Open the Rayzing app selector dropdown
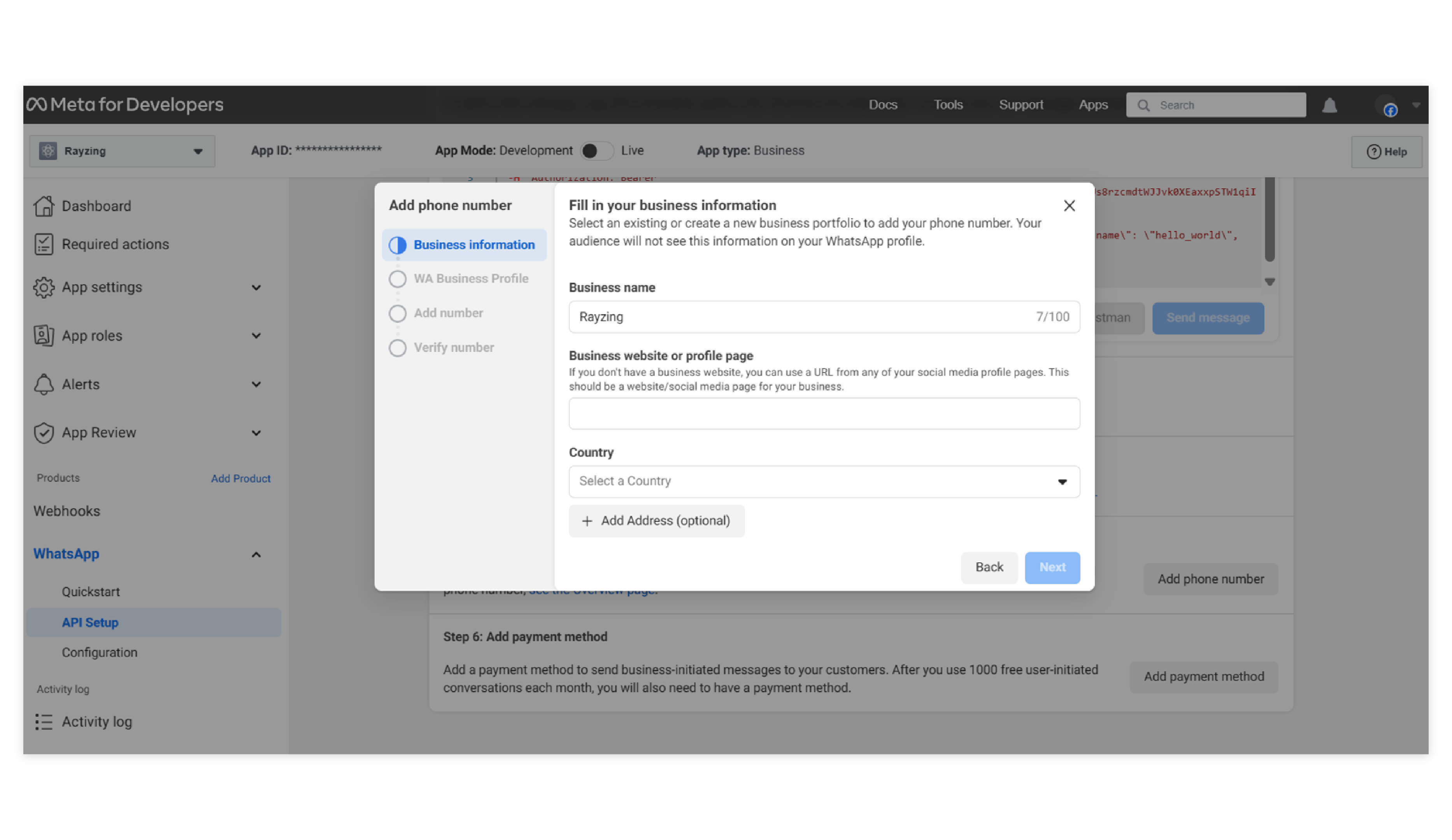 point(122,151)
